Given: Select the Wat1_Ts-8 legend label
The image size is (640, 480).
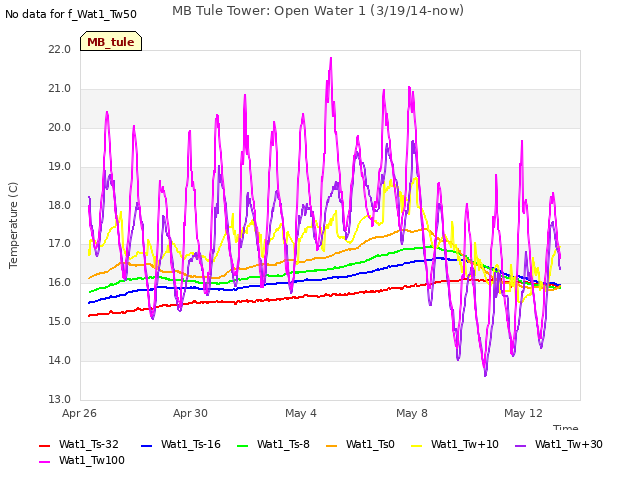Looking at the screenshot, I should tap(283, 444).
